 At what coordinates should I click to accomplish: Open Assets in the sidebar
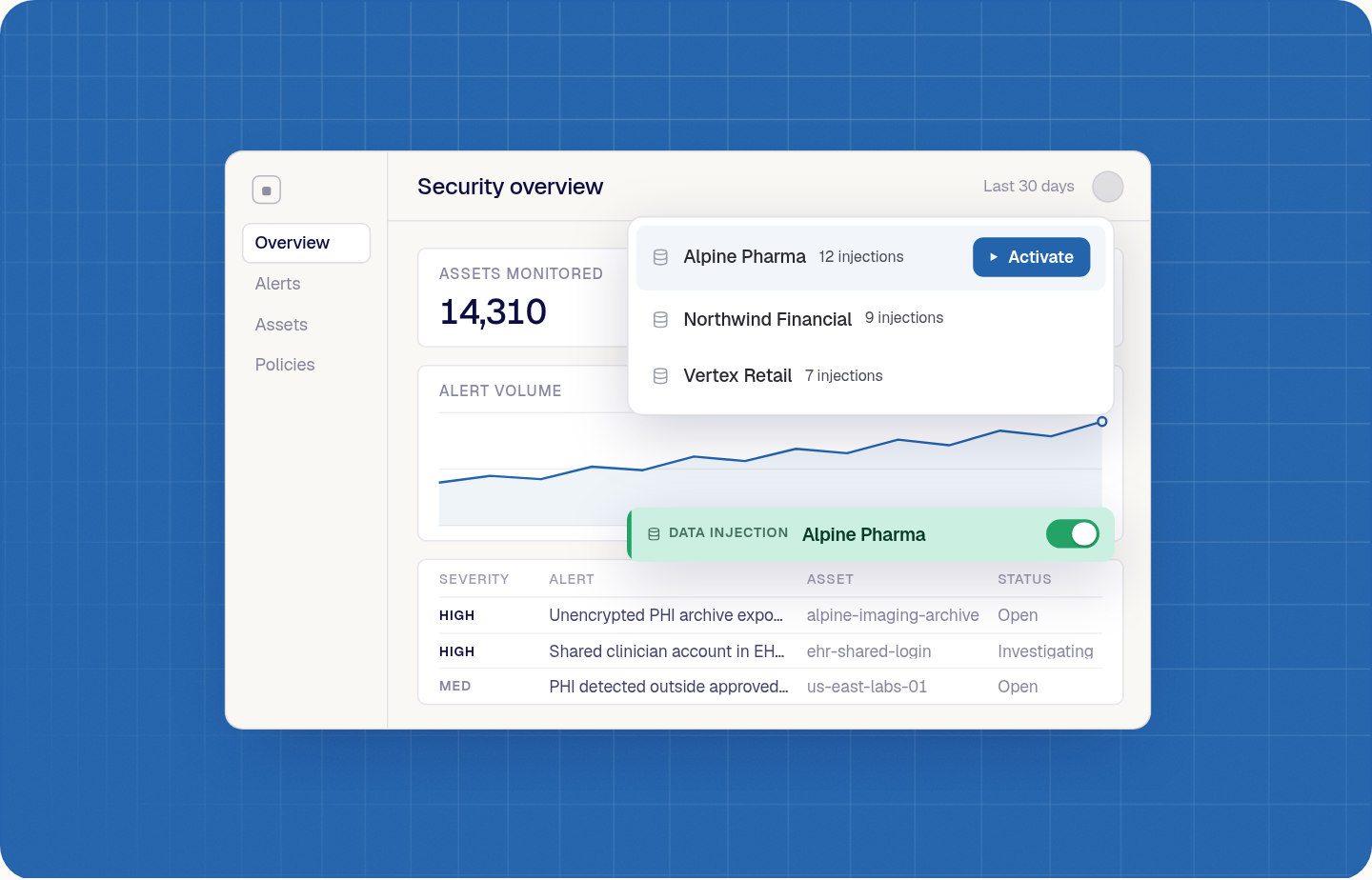[281, 325]
